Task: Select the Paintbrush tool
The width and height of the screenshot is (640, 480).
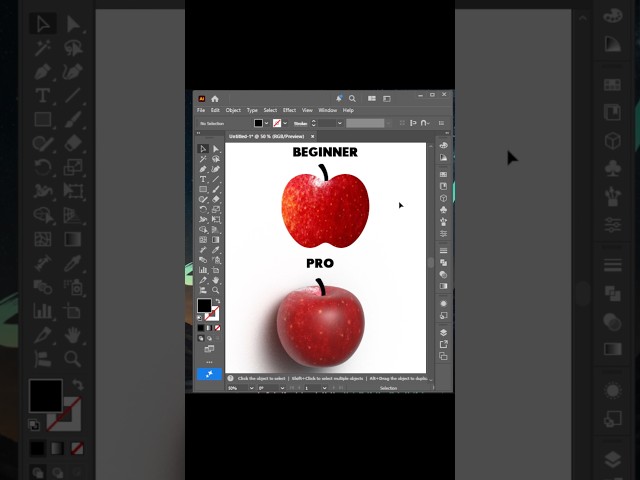Action: (x=216, y=189)
